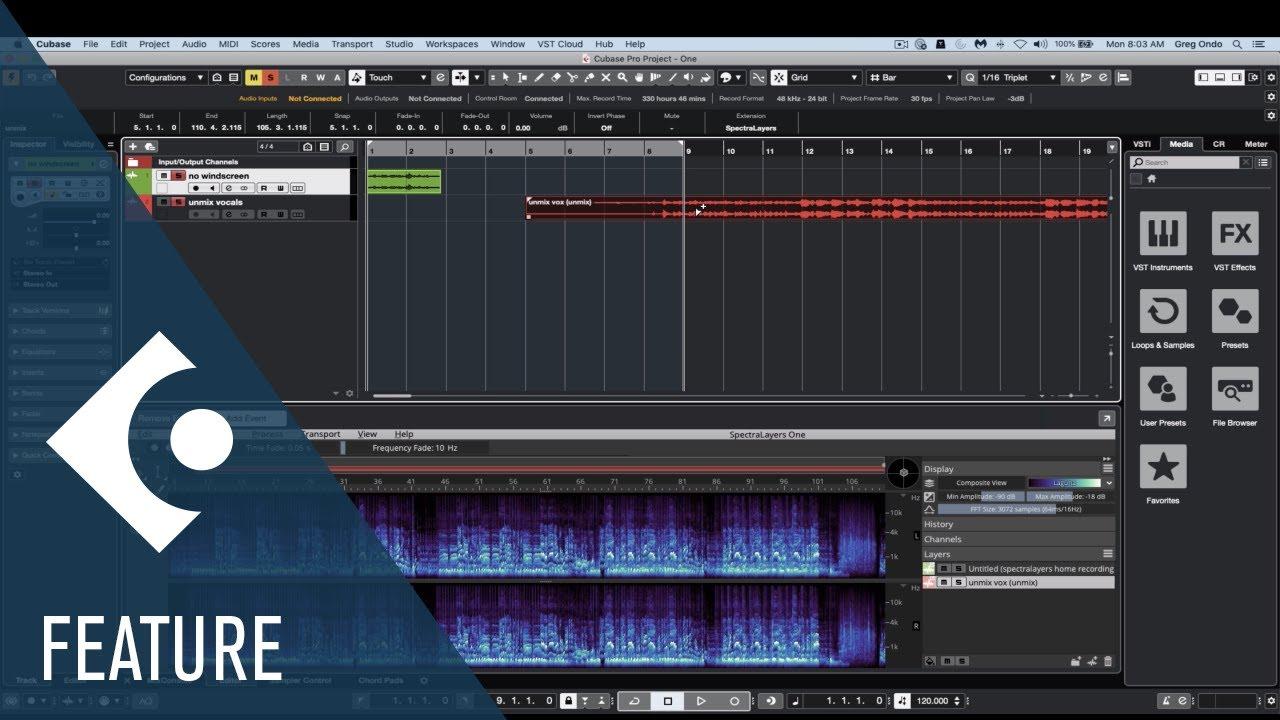Enable record on no windscreen track
Screen dimensions: 1280x720
[x=196, y=188]
